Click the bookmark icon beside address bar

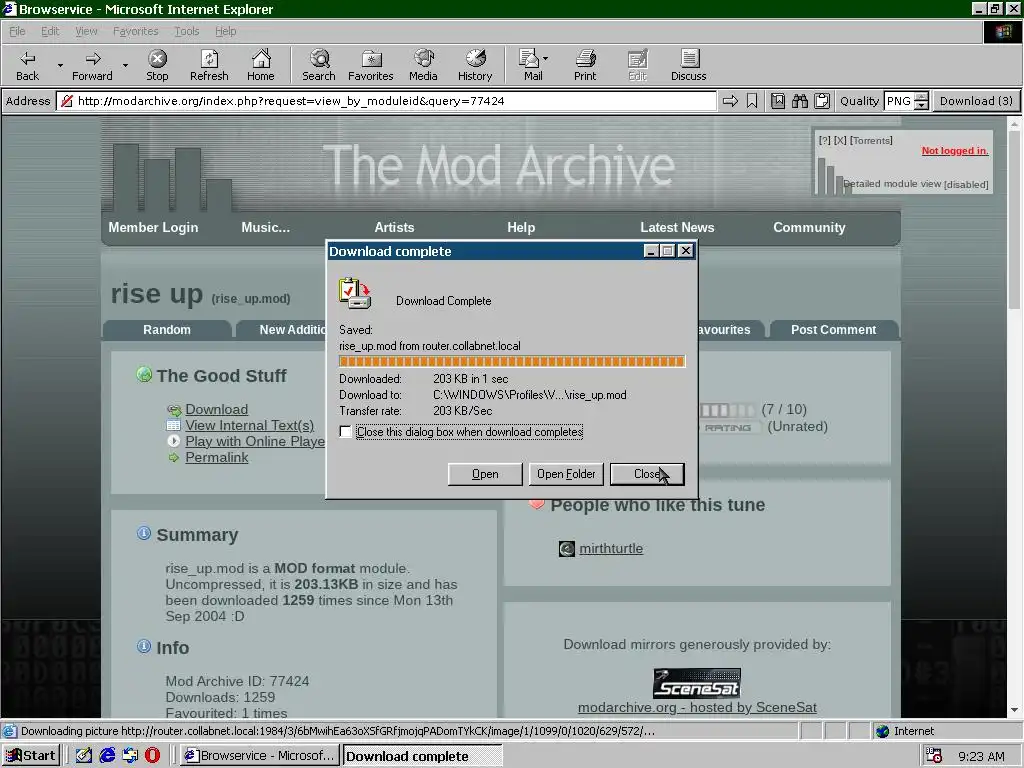(752, 101)
